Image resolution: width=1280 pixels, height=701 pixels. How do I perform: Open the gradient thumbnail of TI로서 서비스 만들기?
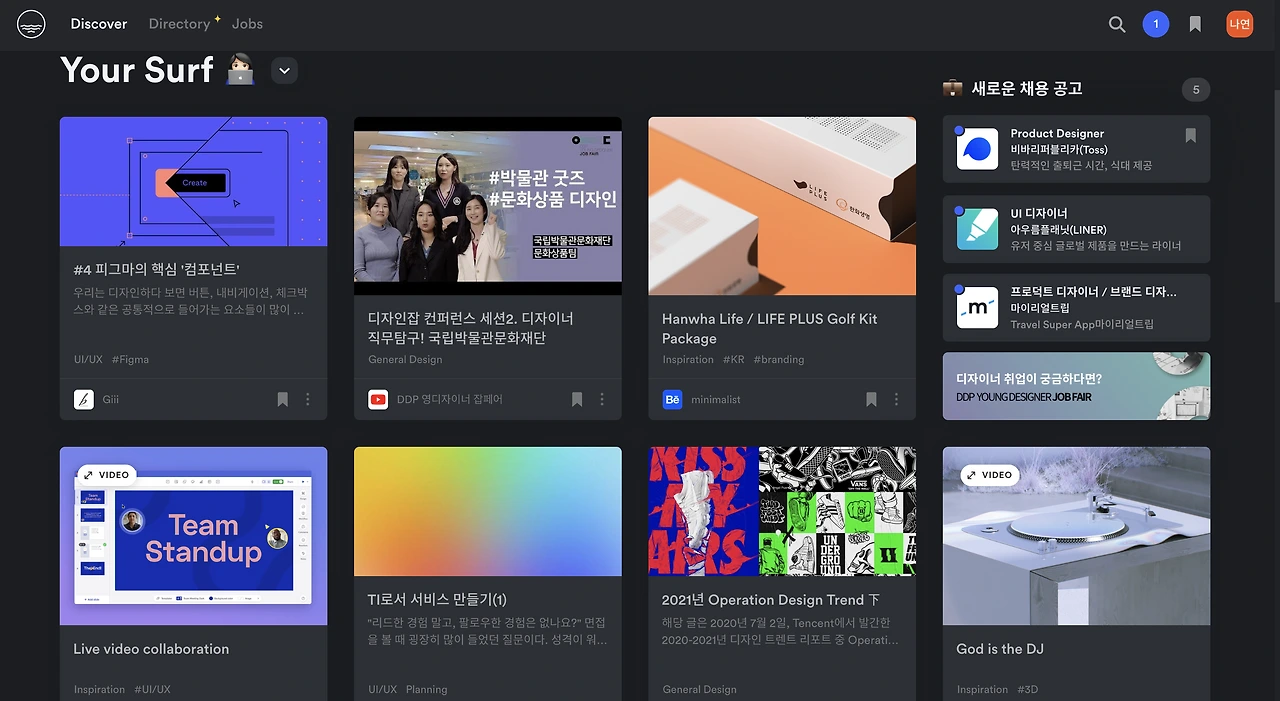click(488, 512)
